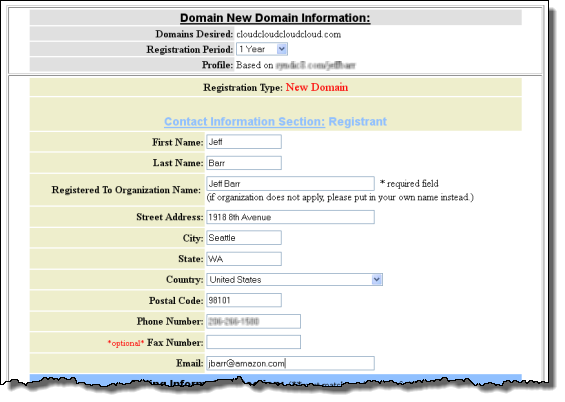The height and width of the screenshot is (402, 565).
Task: Focus the First Name field containing Jeff
Action: tap(244, 142)
